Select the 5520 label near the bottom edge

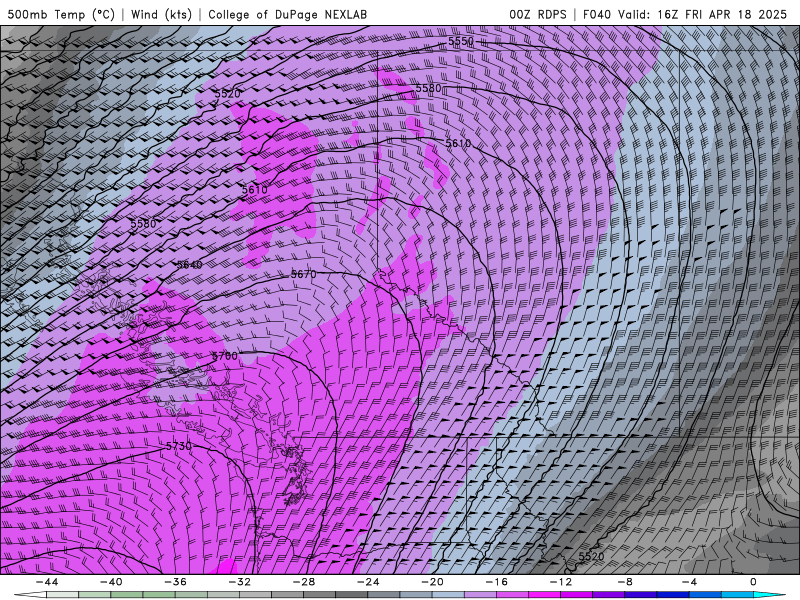[592, 557]
